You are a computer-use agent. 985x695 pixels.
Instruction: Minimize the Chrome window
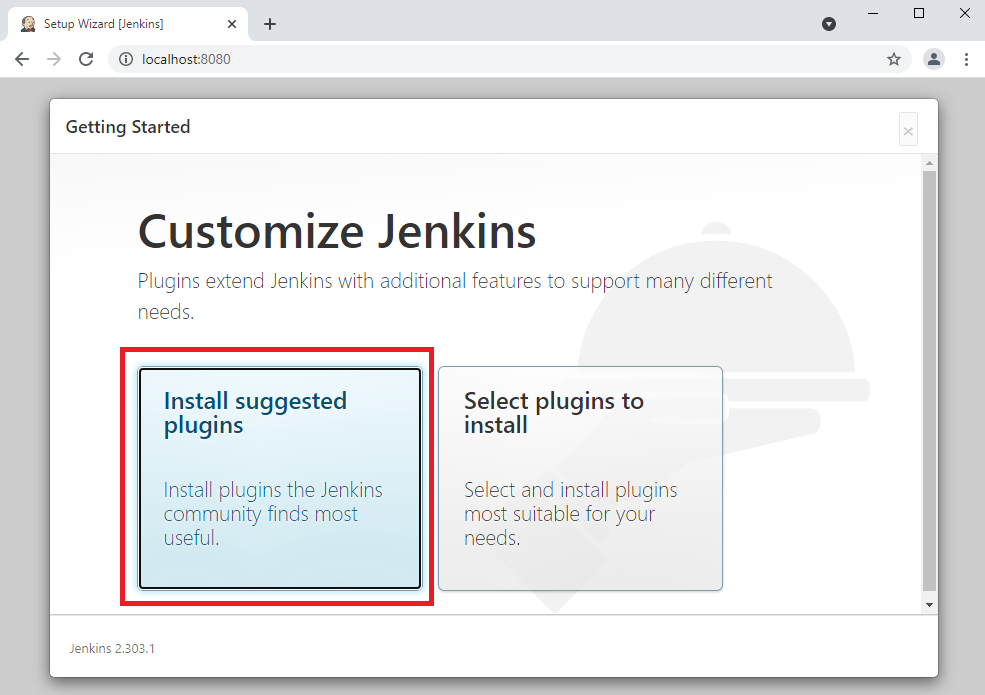[873, 13]
